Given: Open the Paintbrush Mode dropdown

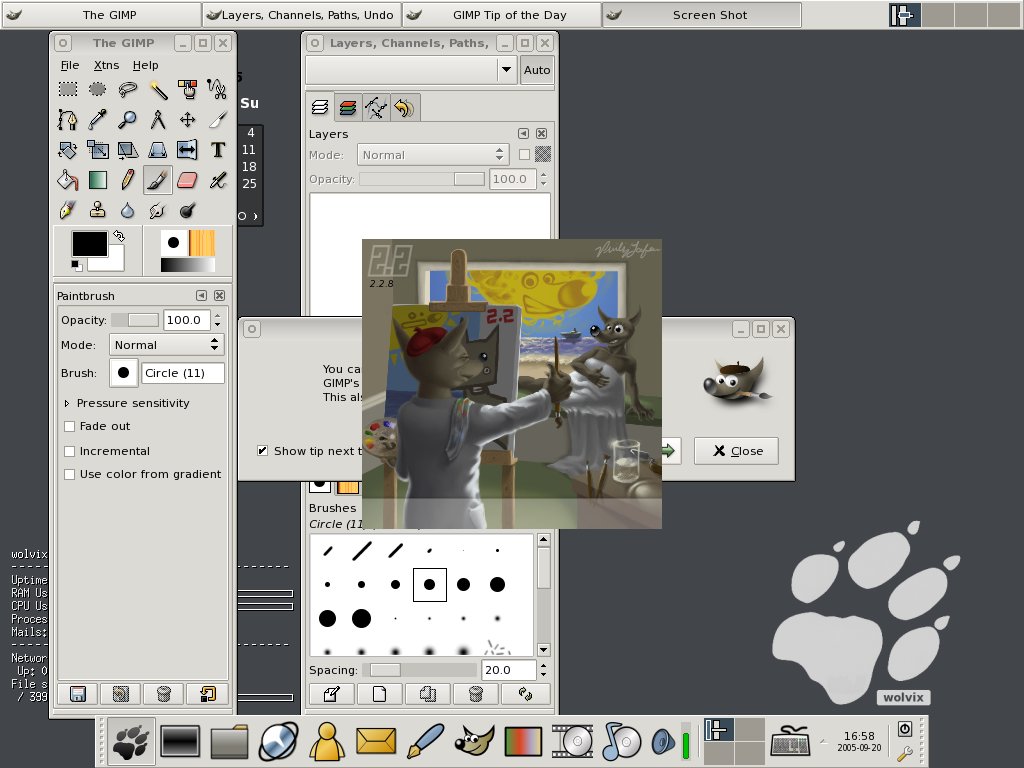Looking at the screenshot, I should (x=167, y=345).
